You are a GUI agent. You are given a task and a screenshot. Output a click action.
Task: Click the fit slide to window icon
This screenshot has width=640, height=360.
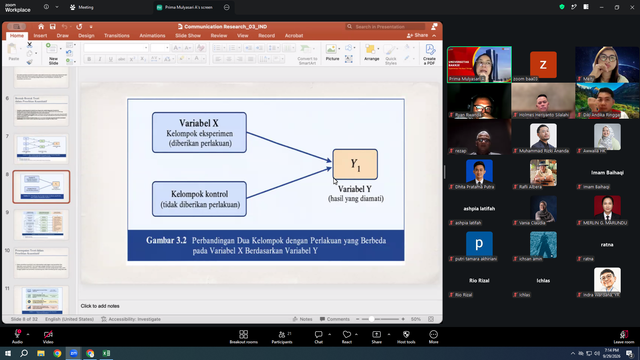(x=431, y=319)
